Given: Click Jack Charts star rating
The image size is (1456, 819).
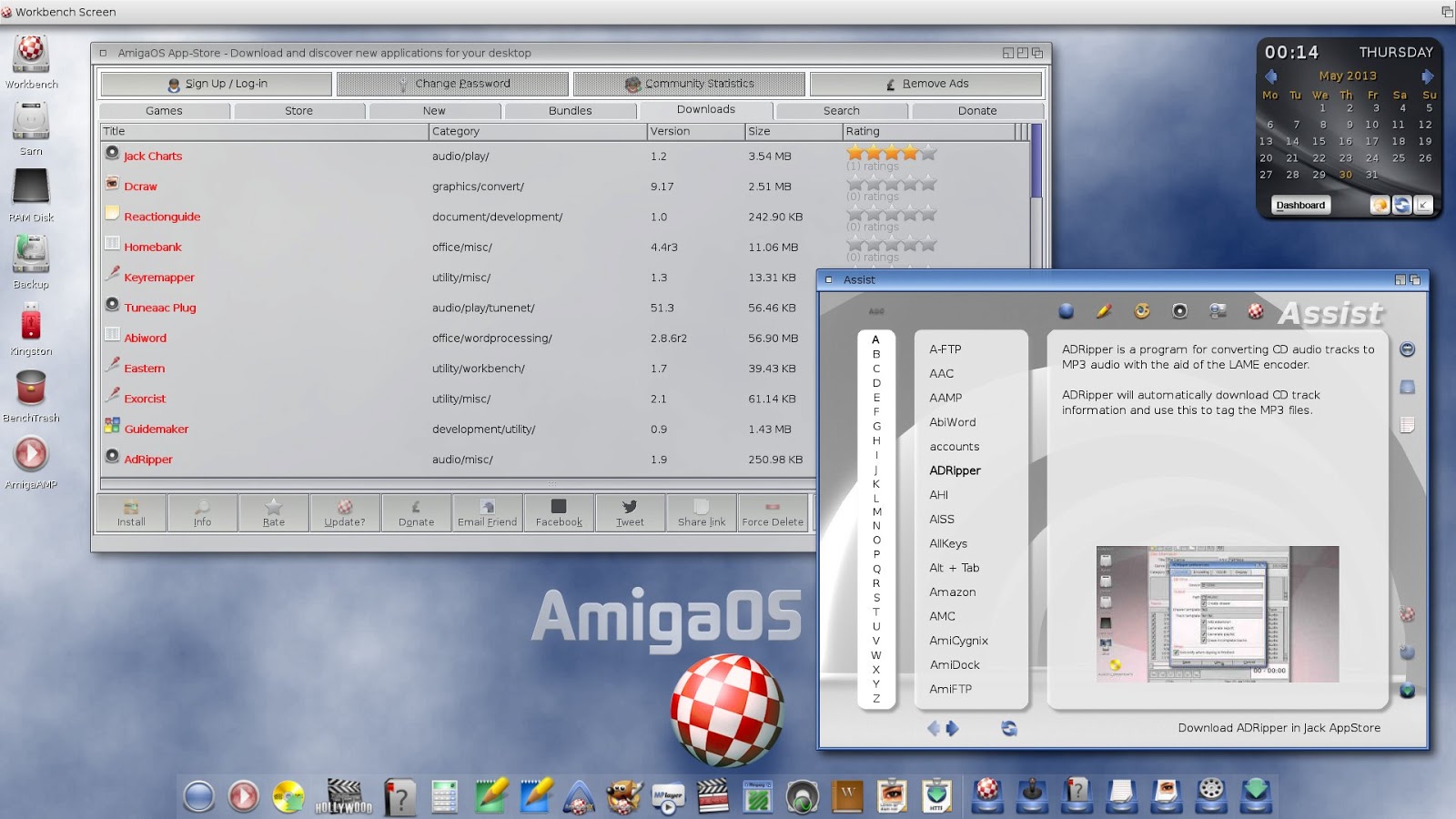Looking at the screenshot, I should coord(892,153).
